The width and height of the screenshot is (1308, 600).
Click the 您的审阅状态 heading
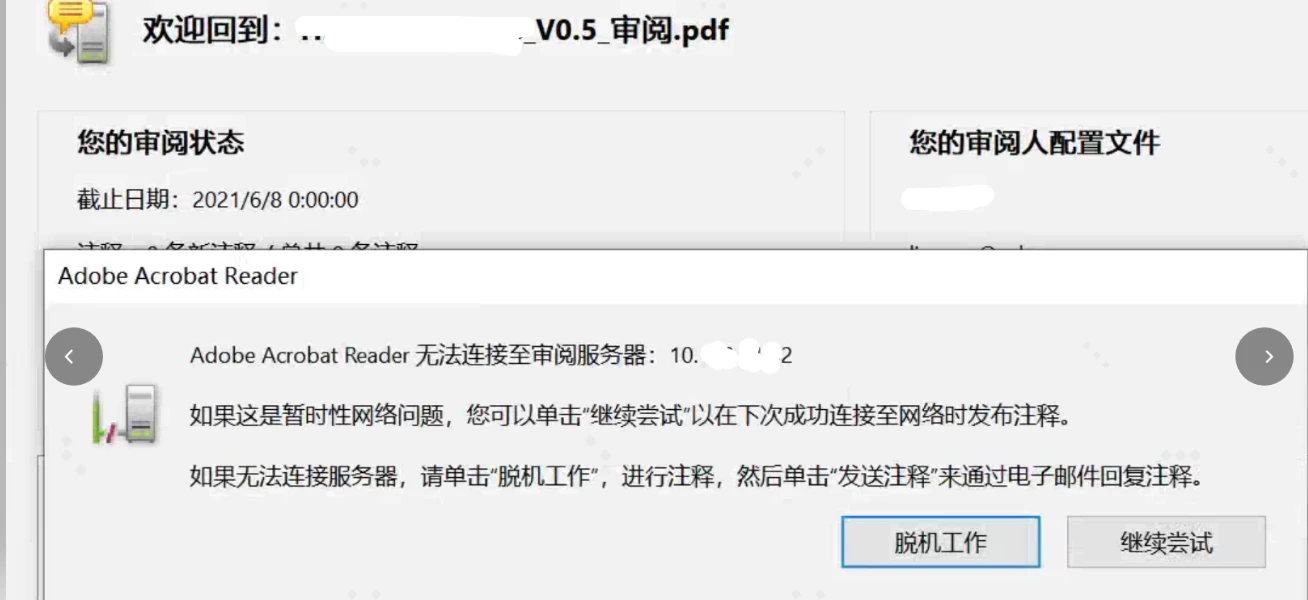(161, 142)
